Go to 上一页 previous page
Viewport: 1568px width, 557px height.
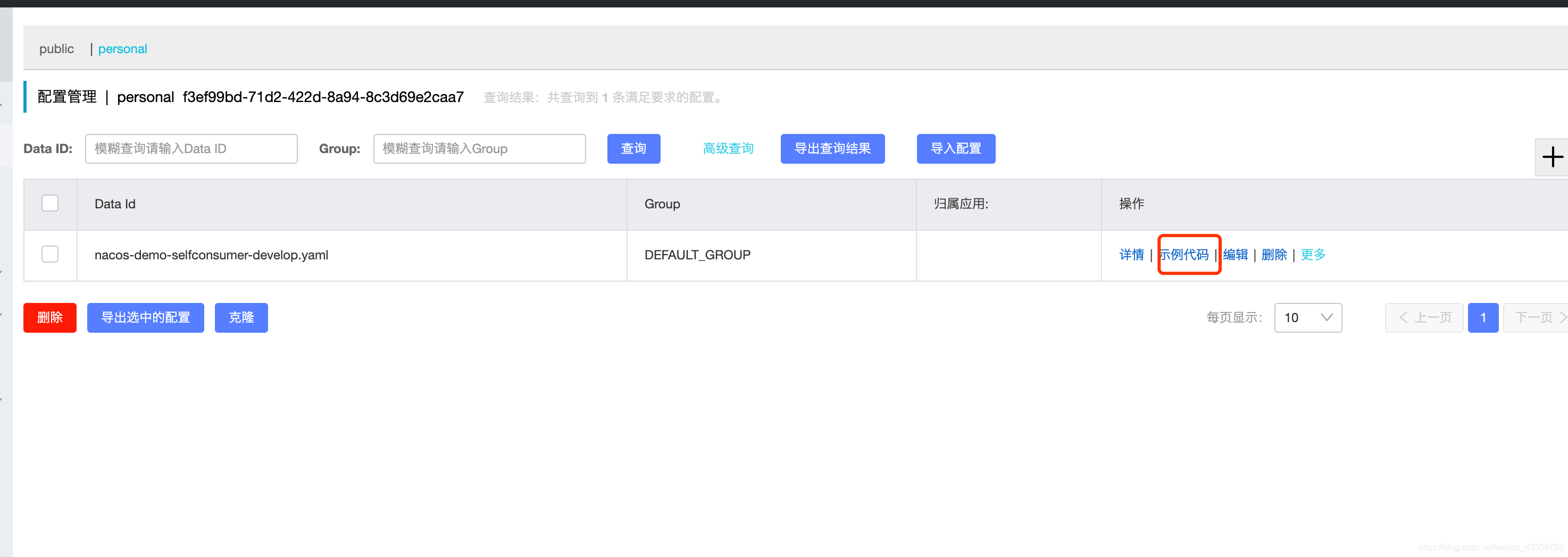[x=1424, y=317]
